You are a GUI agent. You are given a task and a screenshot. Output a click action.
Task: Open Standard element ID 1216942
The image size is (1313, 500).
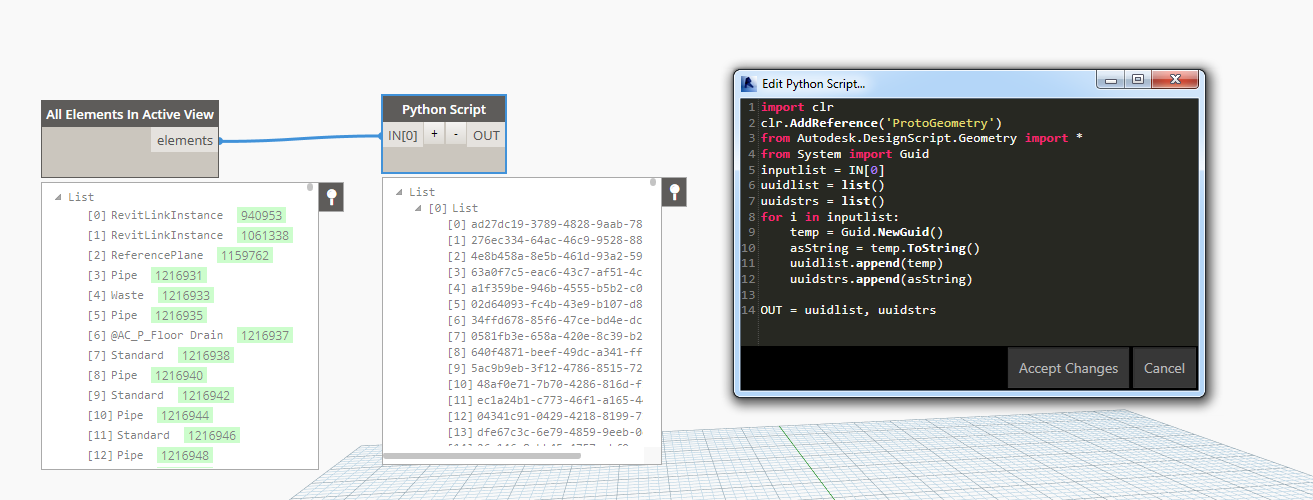pos(205,395)
